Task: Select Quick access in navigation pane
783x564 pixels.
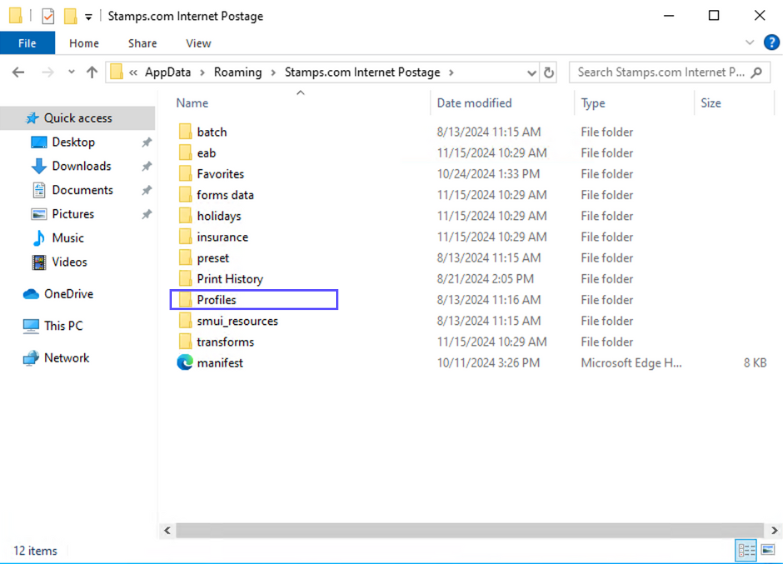Action: pos(78,118)
